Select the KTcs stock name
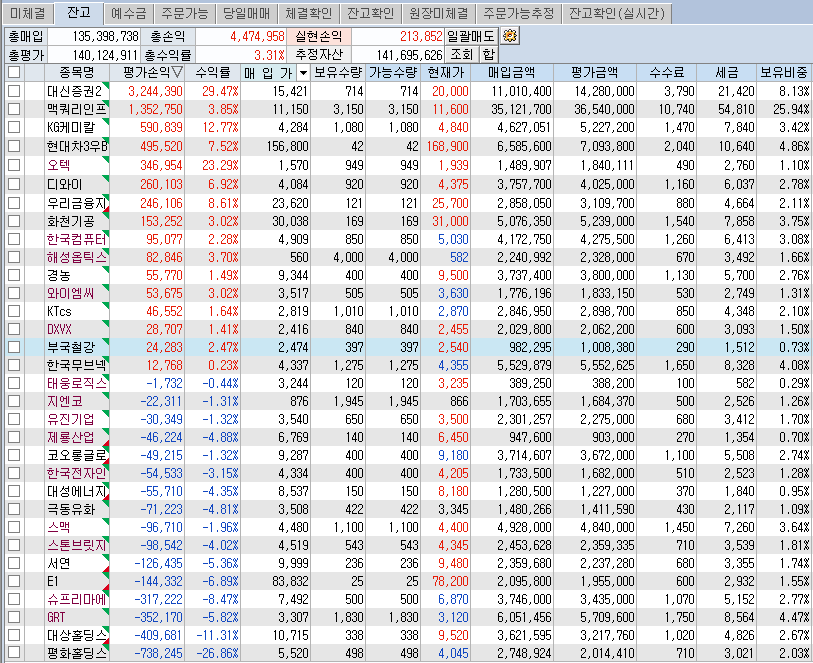The height and width of the screenshot is (663, 813). pyautogui.click(x=59, y=312)
